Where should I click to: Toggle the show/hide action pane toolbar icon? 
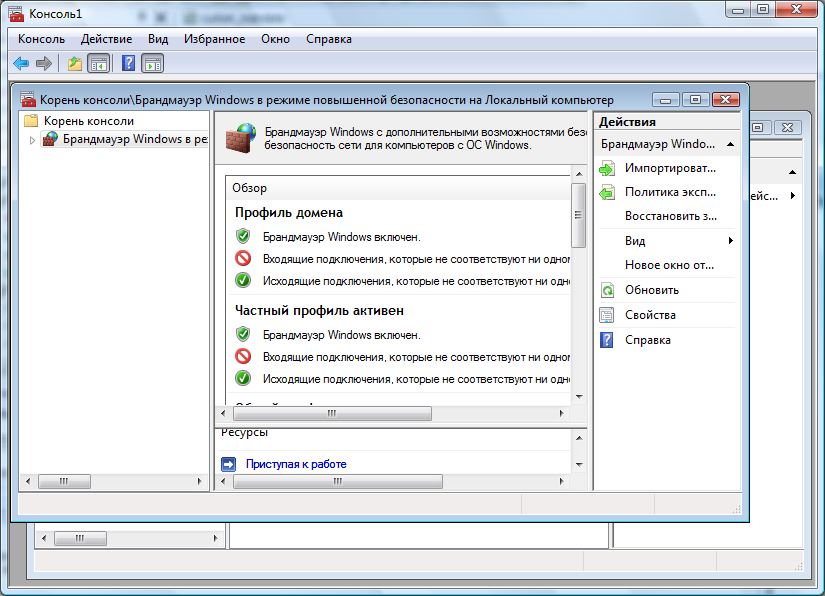[152, 63]
